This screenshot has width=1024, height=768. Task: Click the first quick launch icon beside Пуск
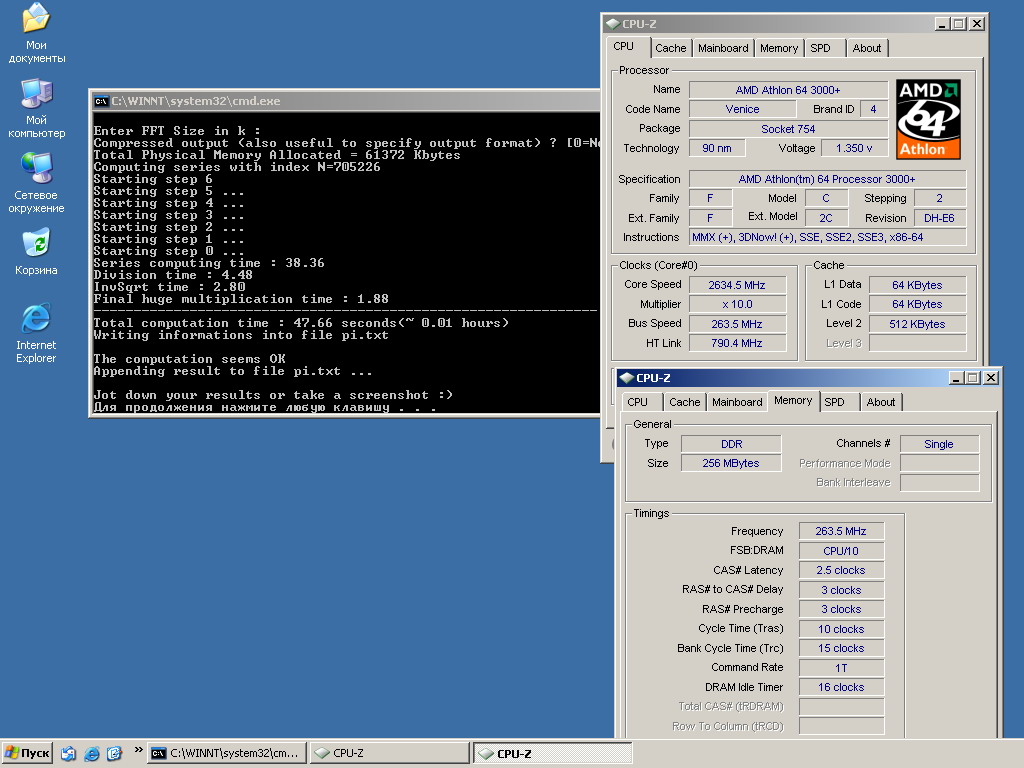pyautogui.click(x=68, y=753)
